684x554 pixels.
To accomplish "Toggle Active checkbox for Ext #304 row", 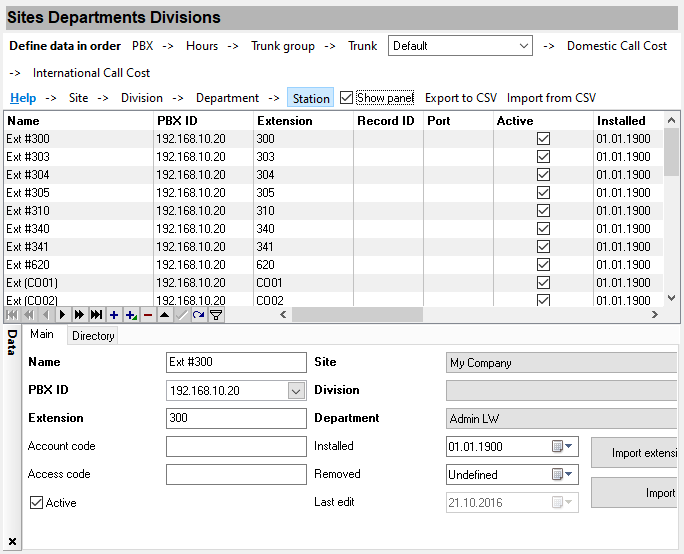I will (x=543, y=174).
